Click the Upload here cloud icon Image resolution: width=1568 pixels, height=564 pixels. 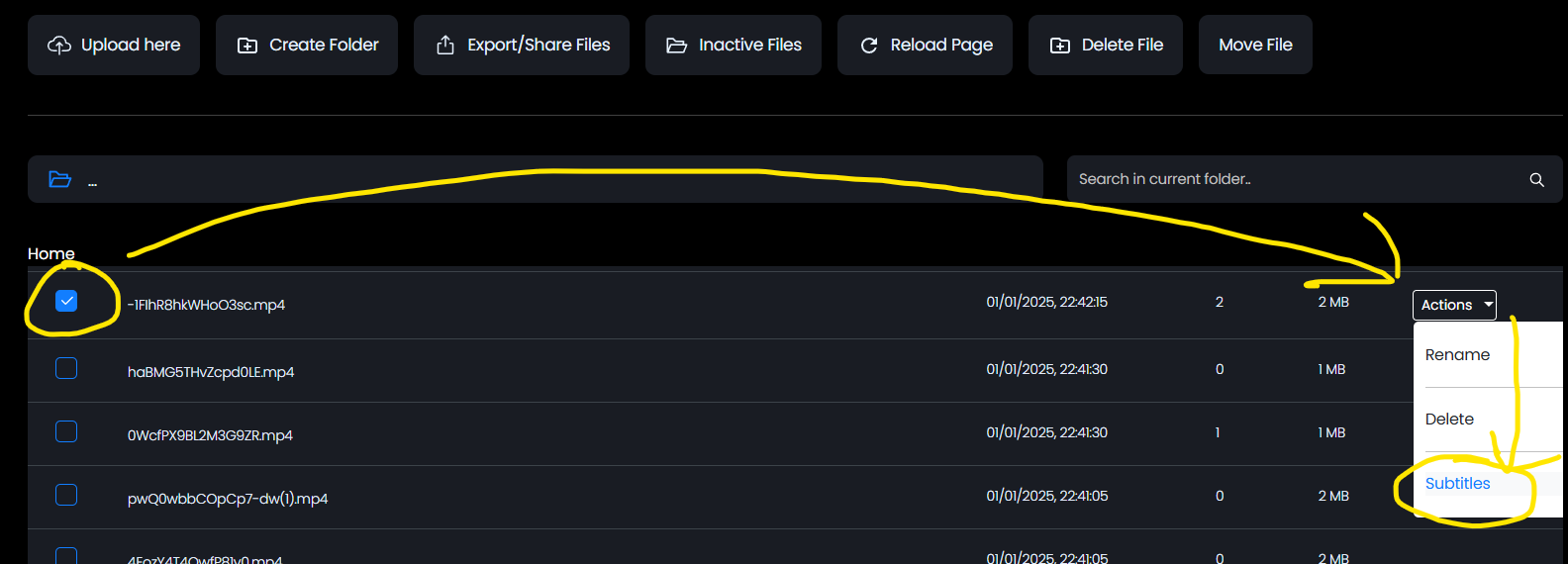click(x=59, y=46)
